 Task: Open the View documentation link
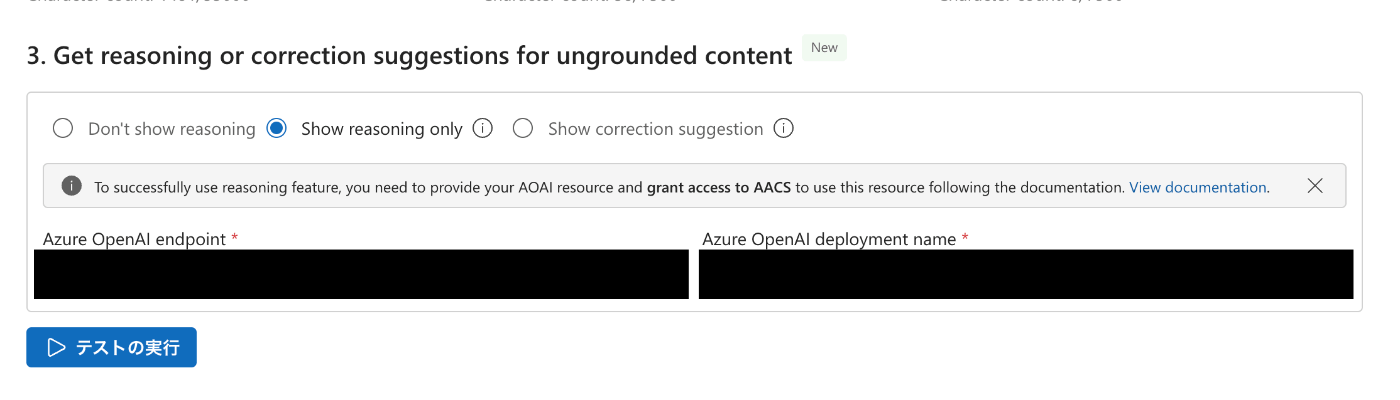tap(1198, 187)
